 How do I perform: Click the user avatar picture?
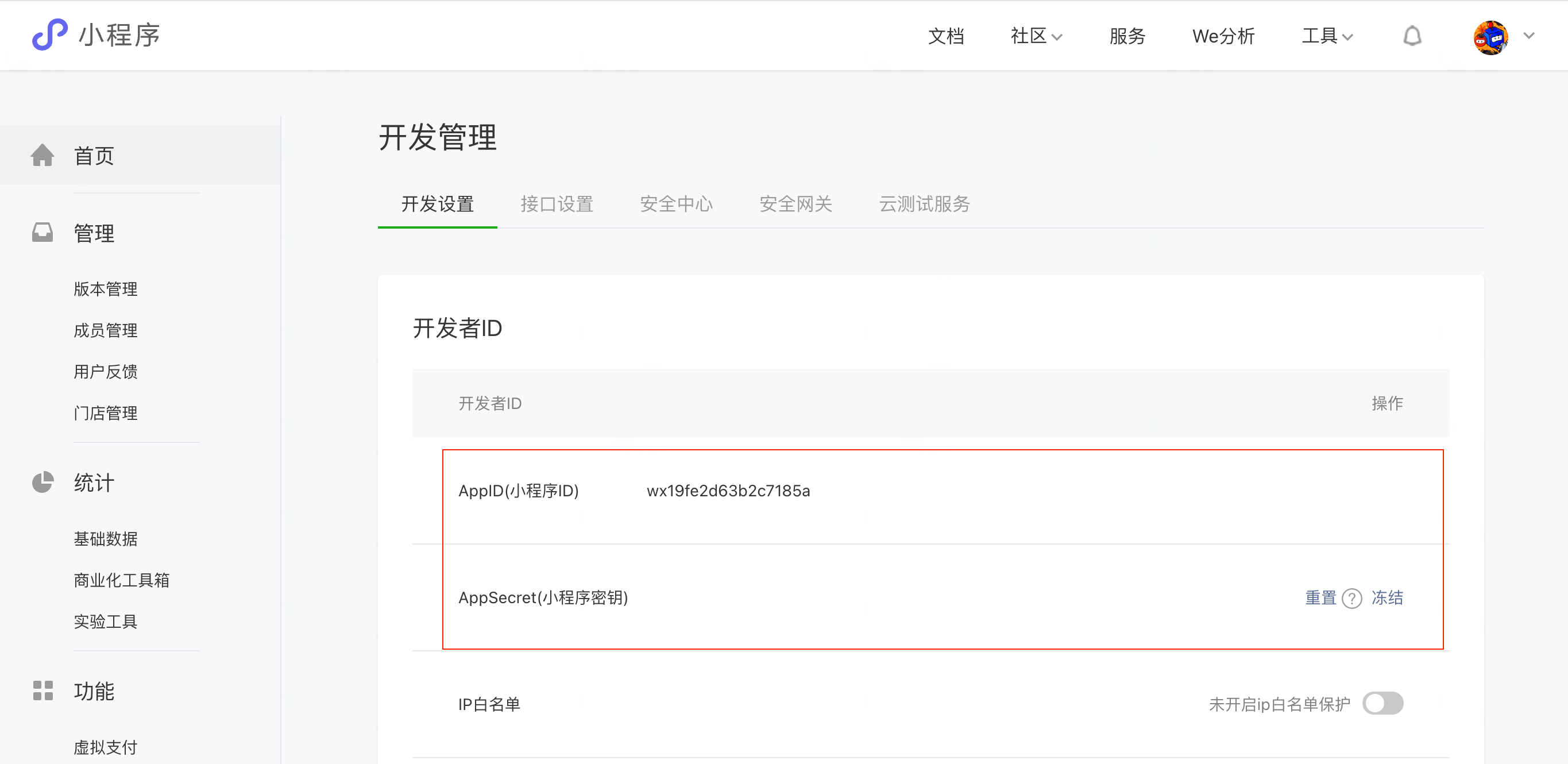[x=1490, y=37]
